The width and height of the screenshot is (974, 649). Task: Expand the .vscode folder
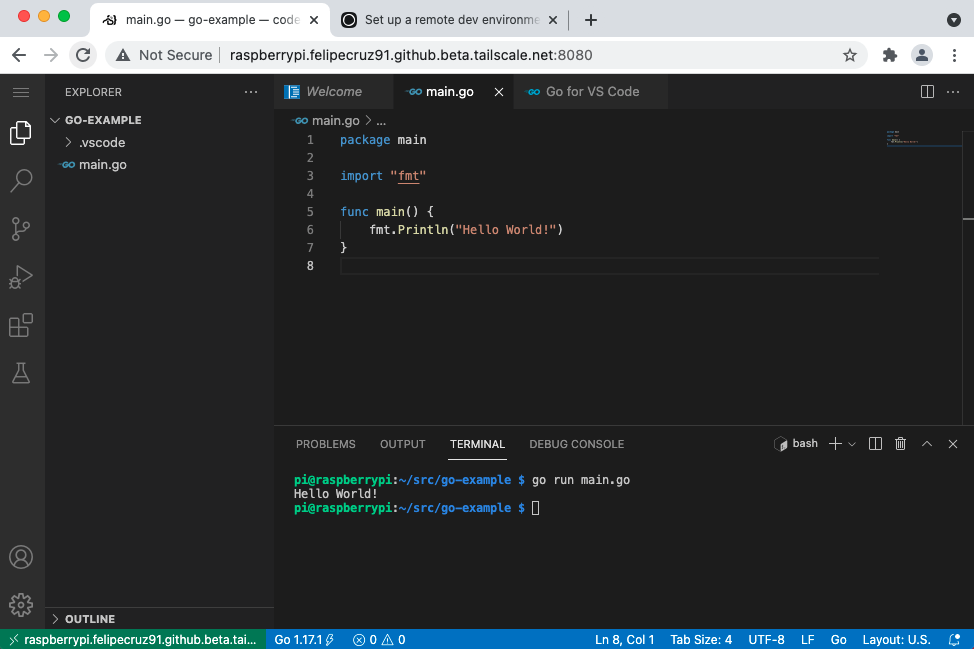point(159,142)
